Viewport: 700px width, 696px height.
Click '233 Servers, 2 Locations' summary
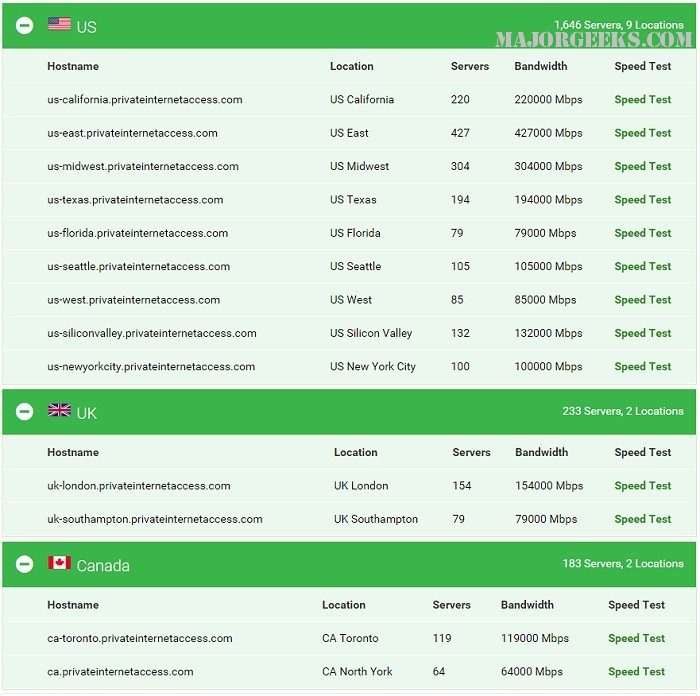[623, 411]
